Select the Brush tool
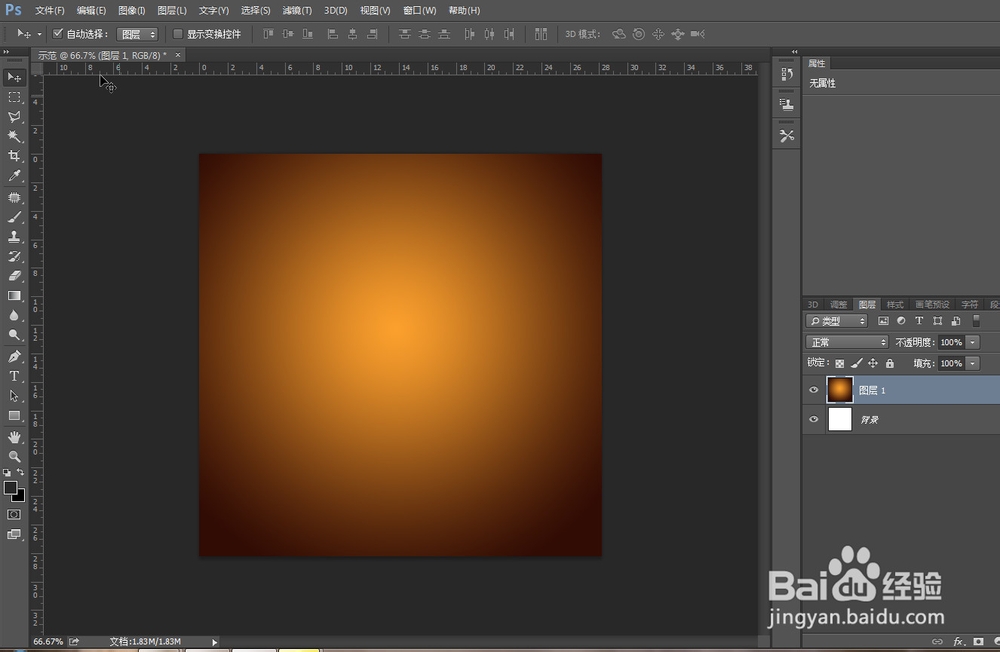This screenshot has width=1000, height=652. click(x=14, y=216)
